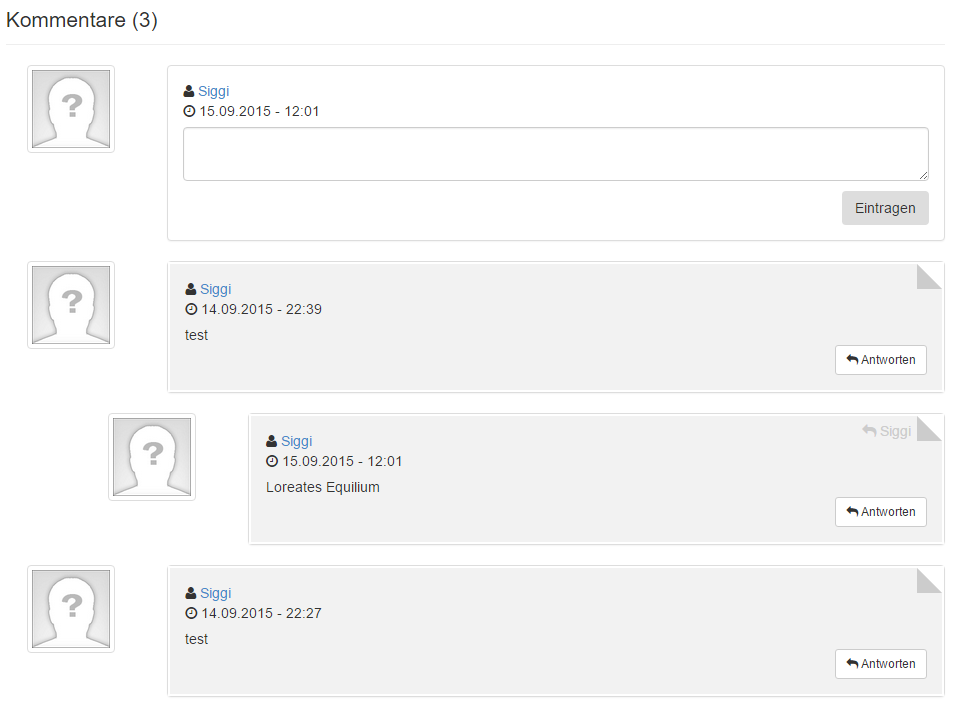
Task: Click the avatar of the 22:27 comment
Action: pyautogui.click(x=71, y=609)
